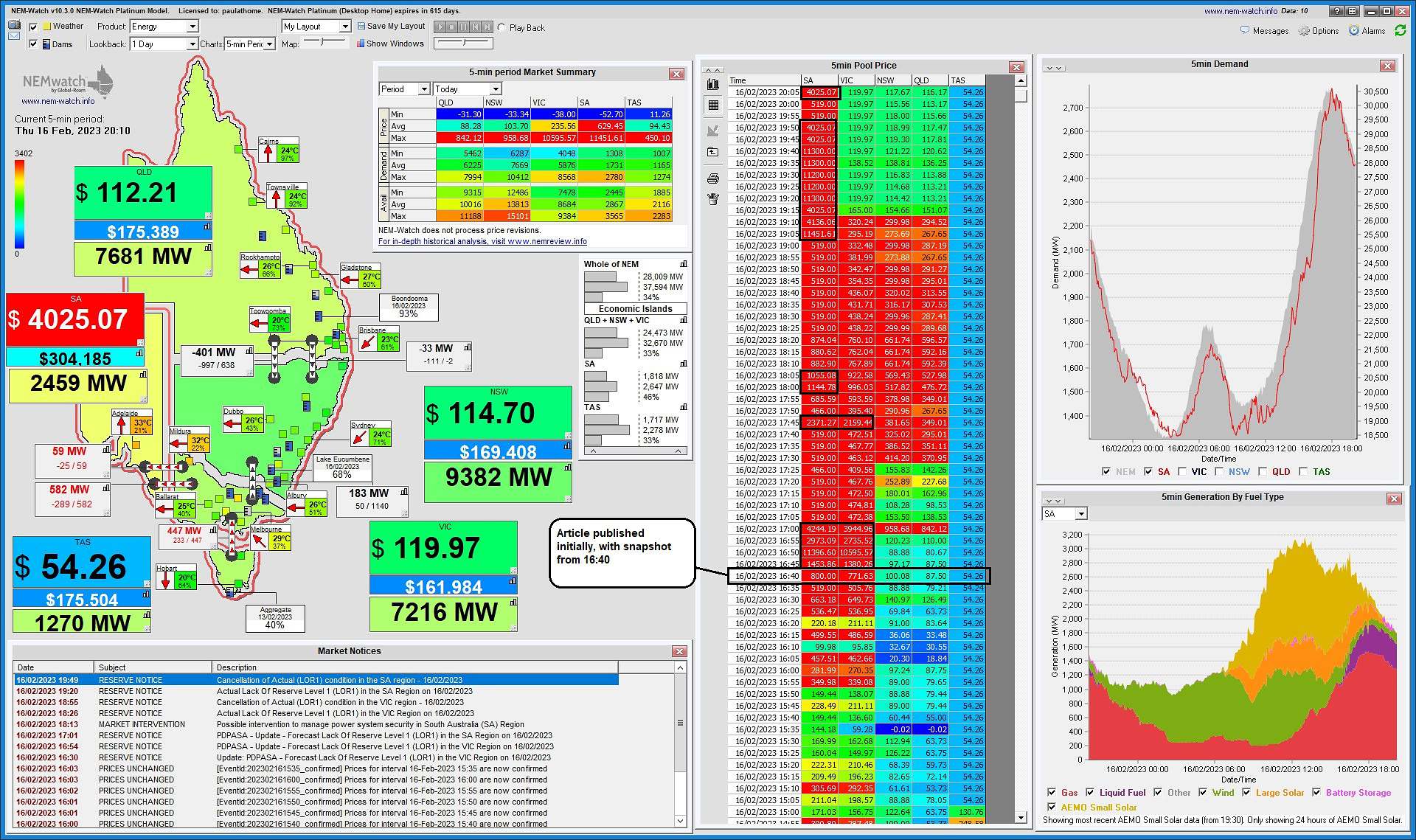Check QLD in 5min Demand legend
Viewport: 1416px width, 840px height.
coord(1262,471)
